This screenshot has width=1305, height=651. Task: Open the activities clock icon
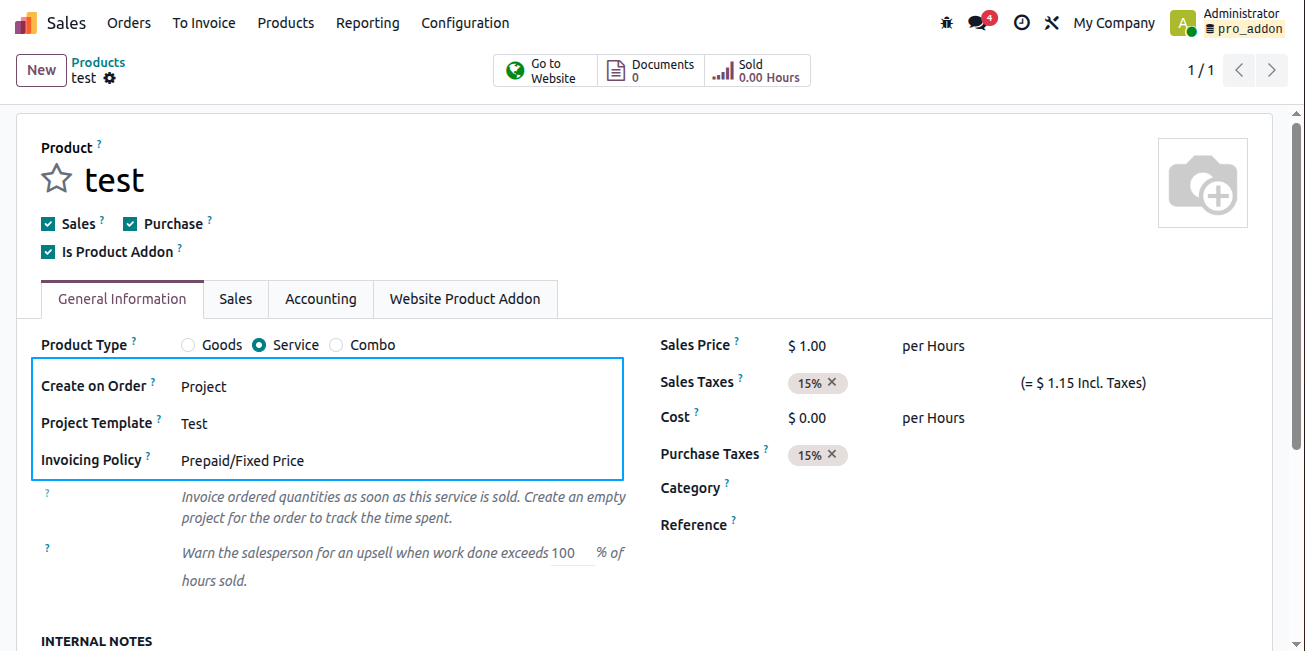pyautogui.click(x=1021, y=23)
